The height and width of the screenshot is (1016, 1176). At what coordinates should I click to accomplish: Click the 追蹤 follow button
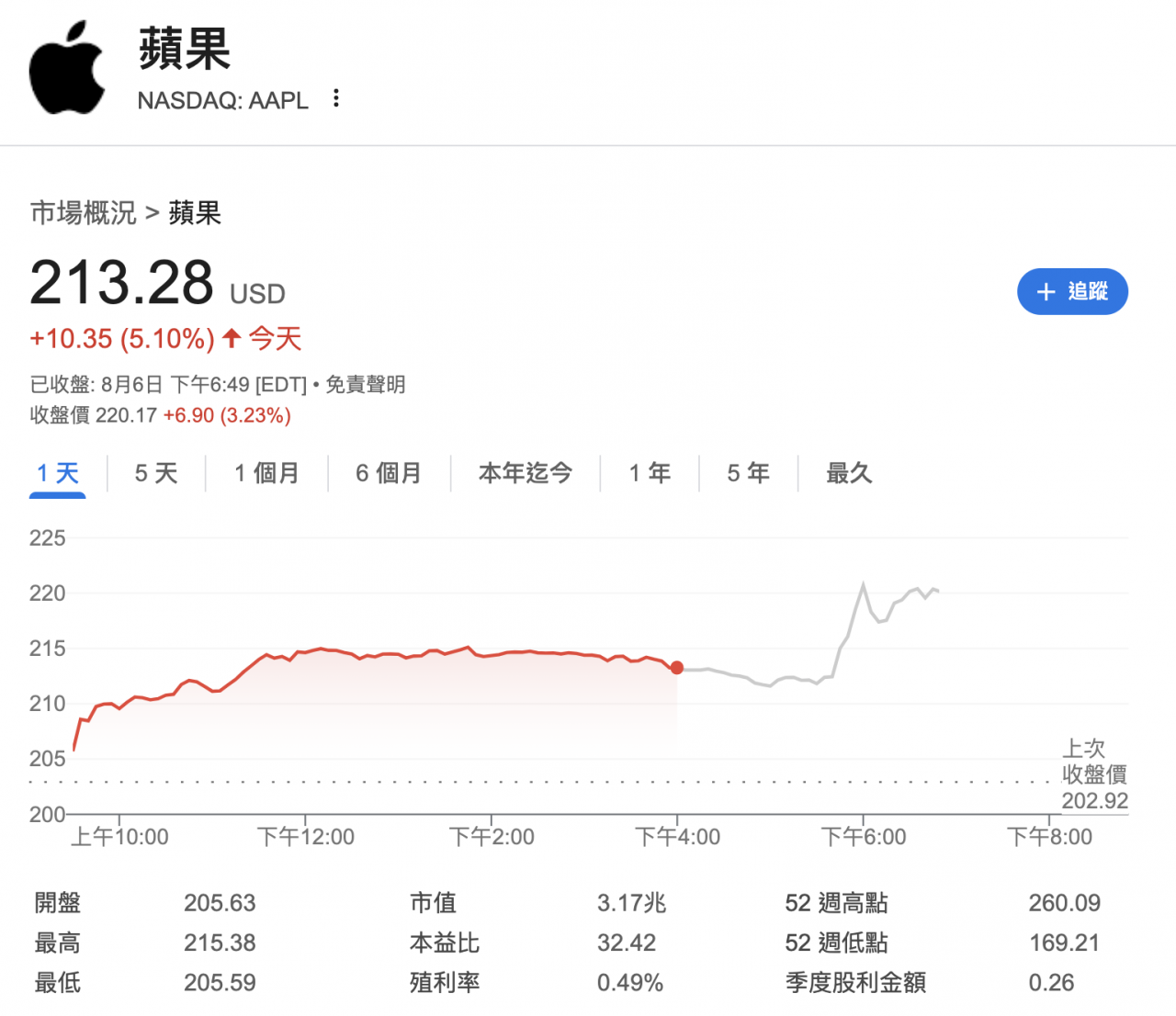(x=1072, y=292)
